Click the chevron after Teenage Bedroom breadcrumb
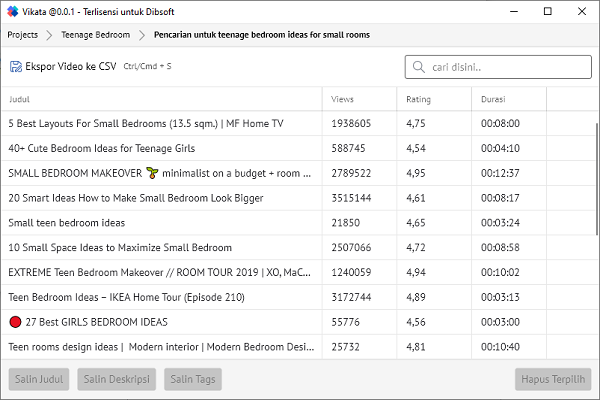The width and height of the screenshot is (600, 400). point(142,35)
